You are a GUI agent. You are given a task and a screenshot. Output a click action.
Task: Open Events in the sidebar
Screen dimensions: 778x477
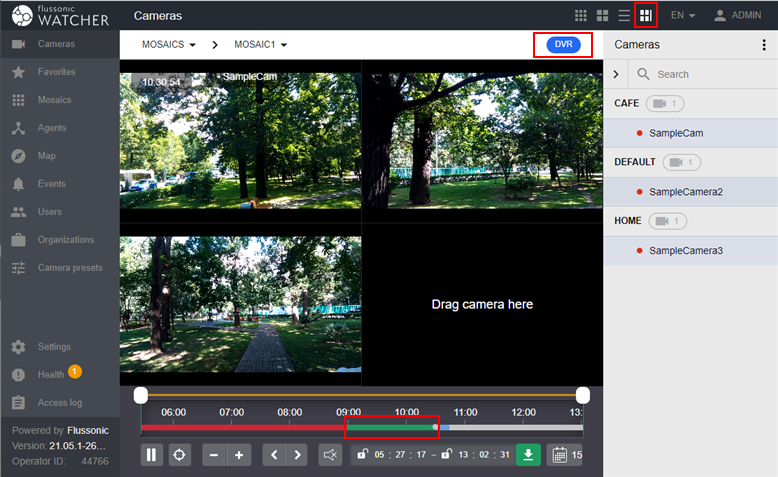(x=60, y=184)
